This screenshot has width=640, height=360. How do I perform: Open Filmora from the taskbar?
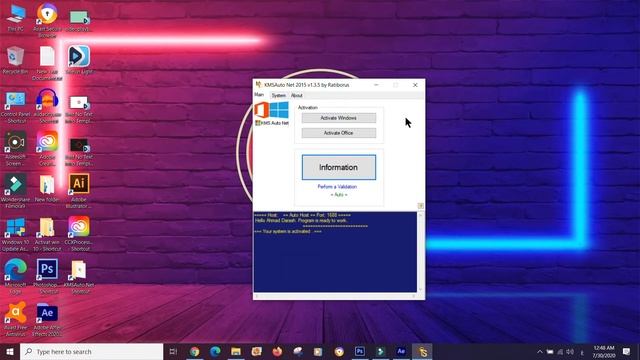pos(380,351)
